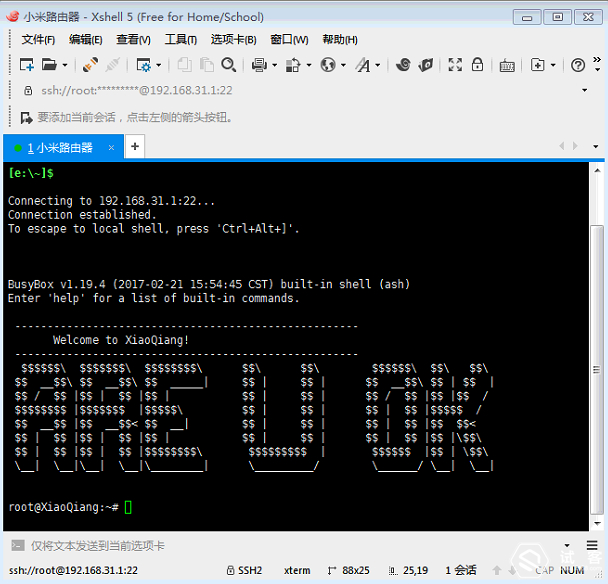Expand the address bar history dropdown
The width and height of the screenshot is (608, 584).
pos(584,90)
